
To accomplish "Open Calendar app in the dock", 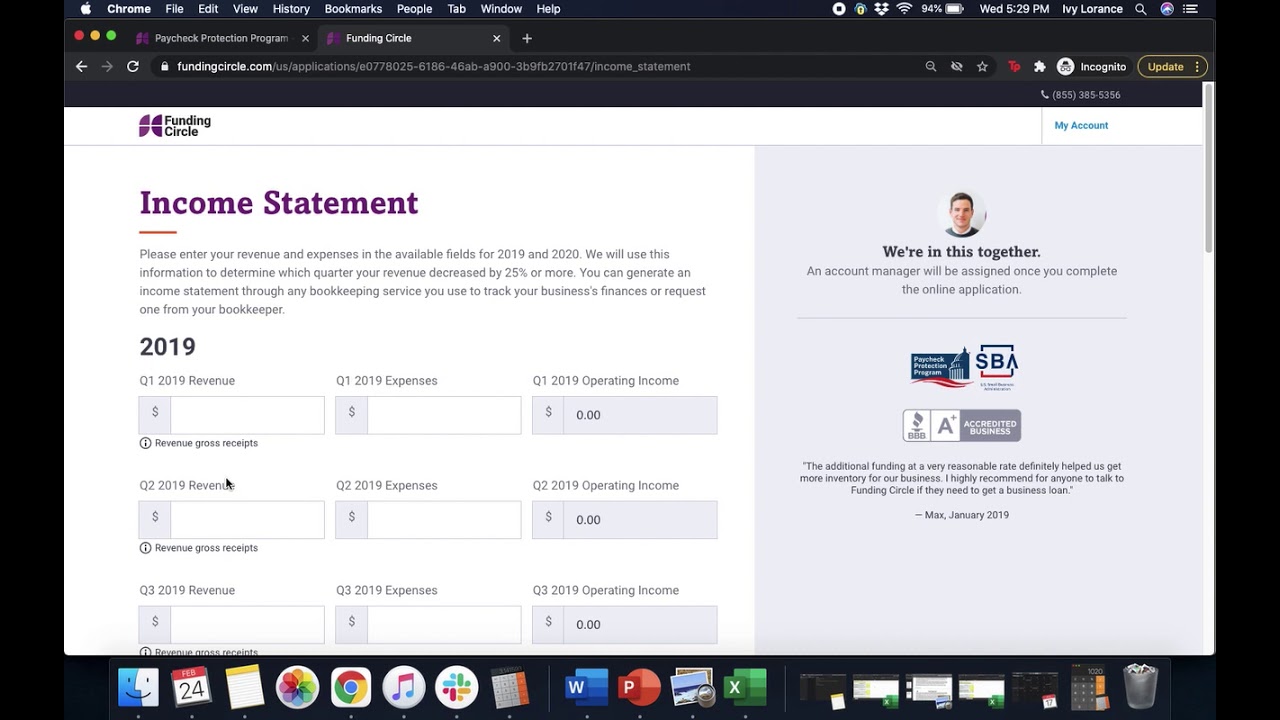I will [191, 688].
